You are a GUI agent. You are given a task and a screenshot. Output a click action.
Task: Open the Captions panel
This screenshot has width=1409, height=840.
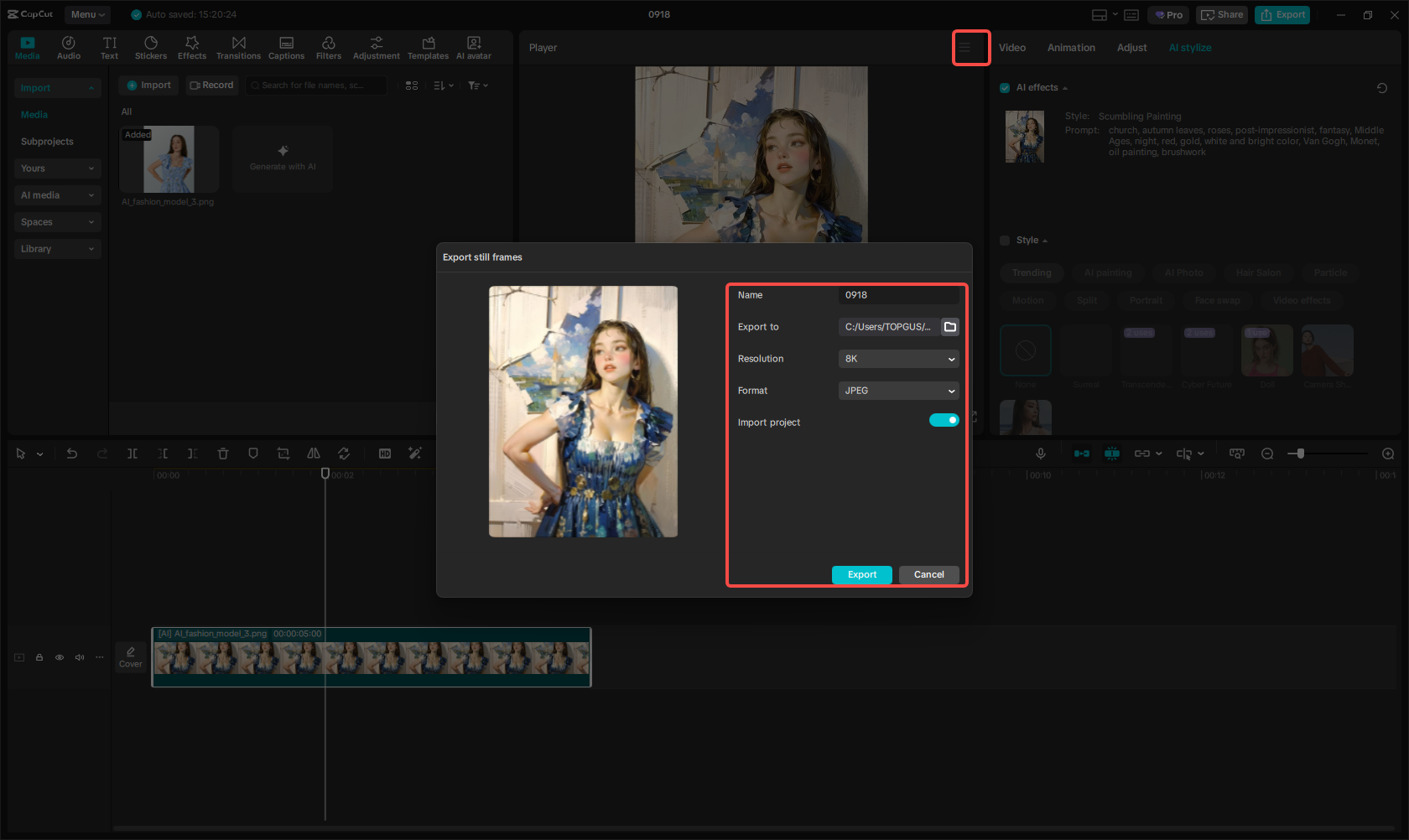(286, 48)
